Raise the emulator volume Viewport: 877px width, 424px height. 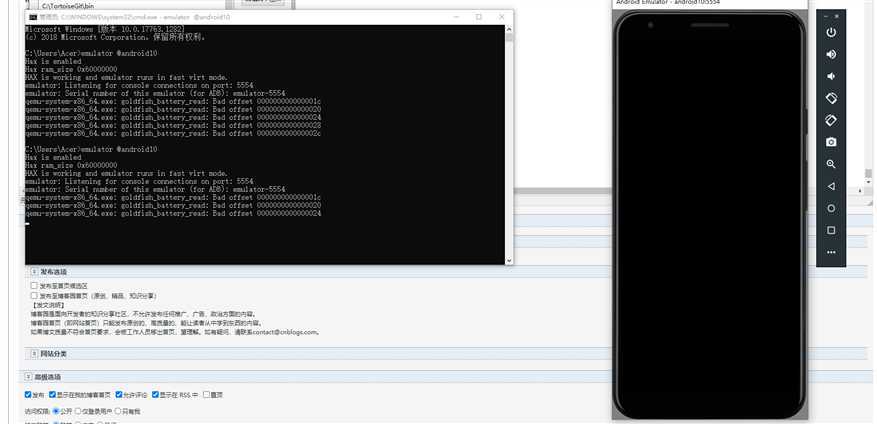tap(831, 54)
